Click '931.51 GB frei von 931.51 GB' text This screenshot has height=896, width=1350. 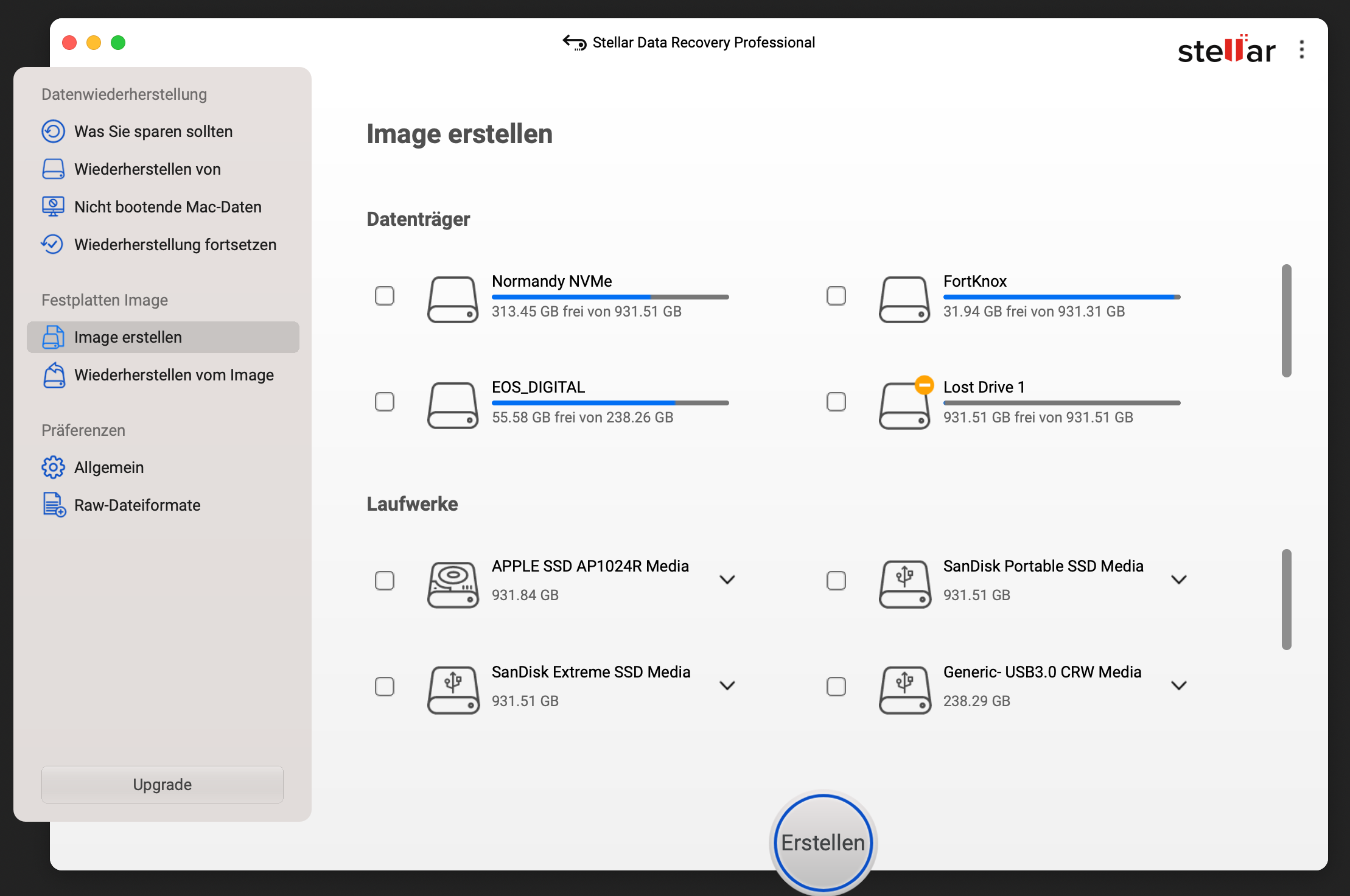1038,418
